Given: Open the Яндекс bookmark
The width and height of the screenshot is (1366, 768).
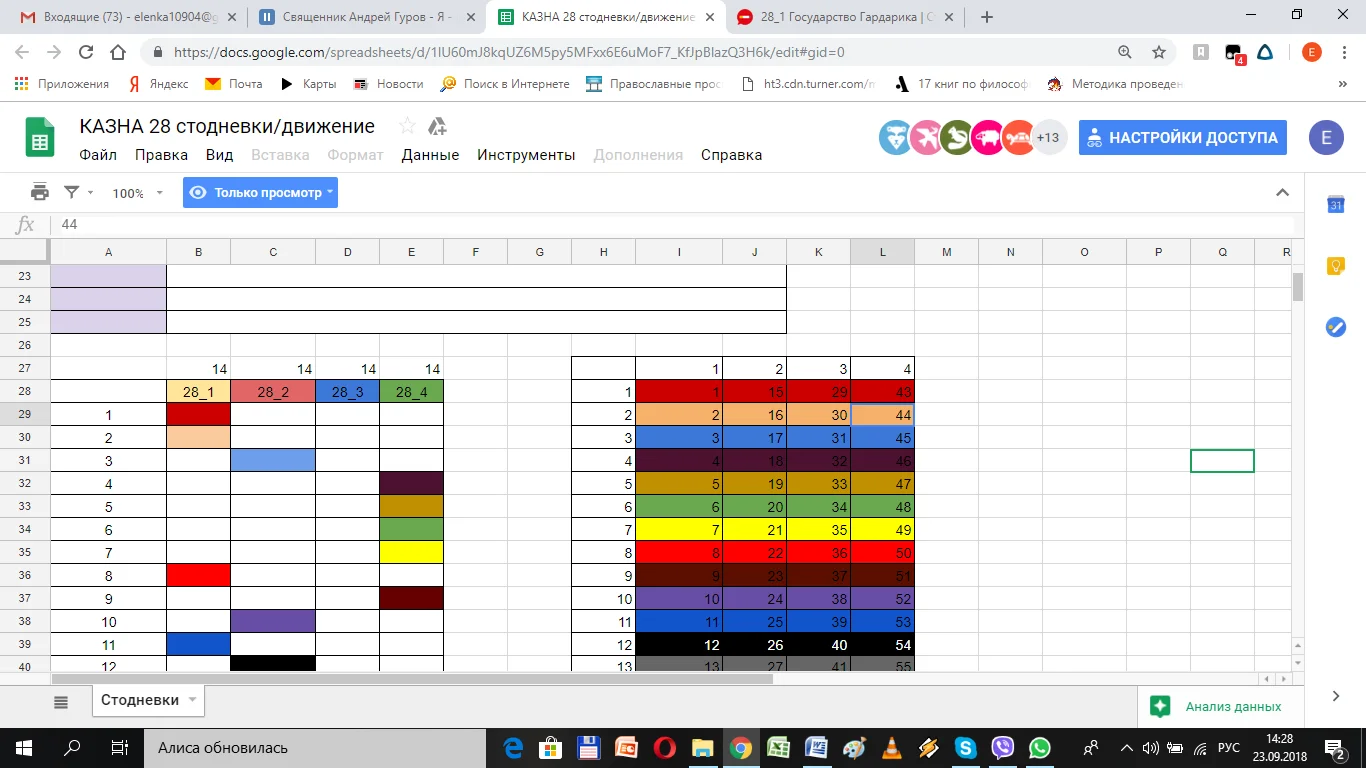Looking at the screenshot, I should [156, 84].
